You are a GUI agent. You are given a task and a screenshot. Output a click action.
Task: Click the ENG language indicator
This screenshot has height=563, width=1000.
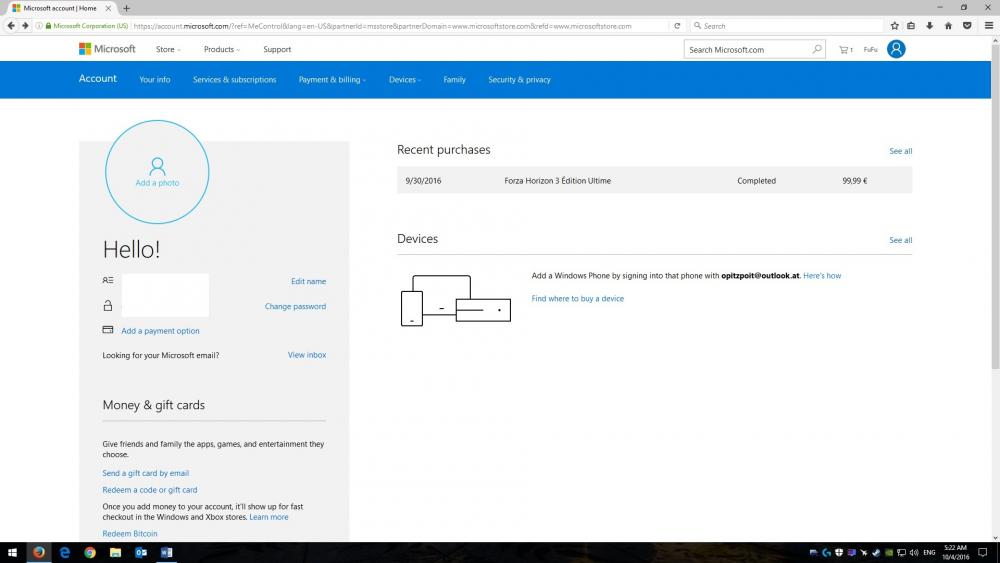click(x=929, y=553)
